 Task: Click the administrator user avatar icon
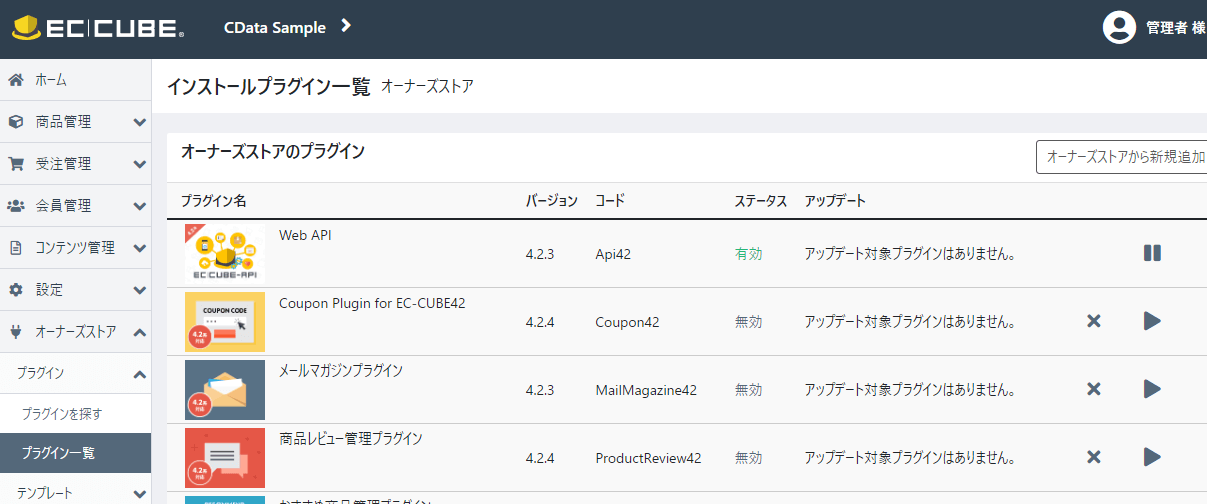point(1118,28)
